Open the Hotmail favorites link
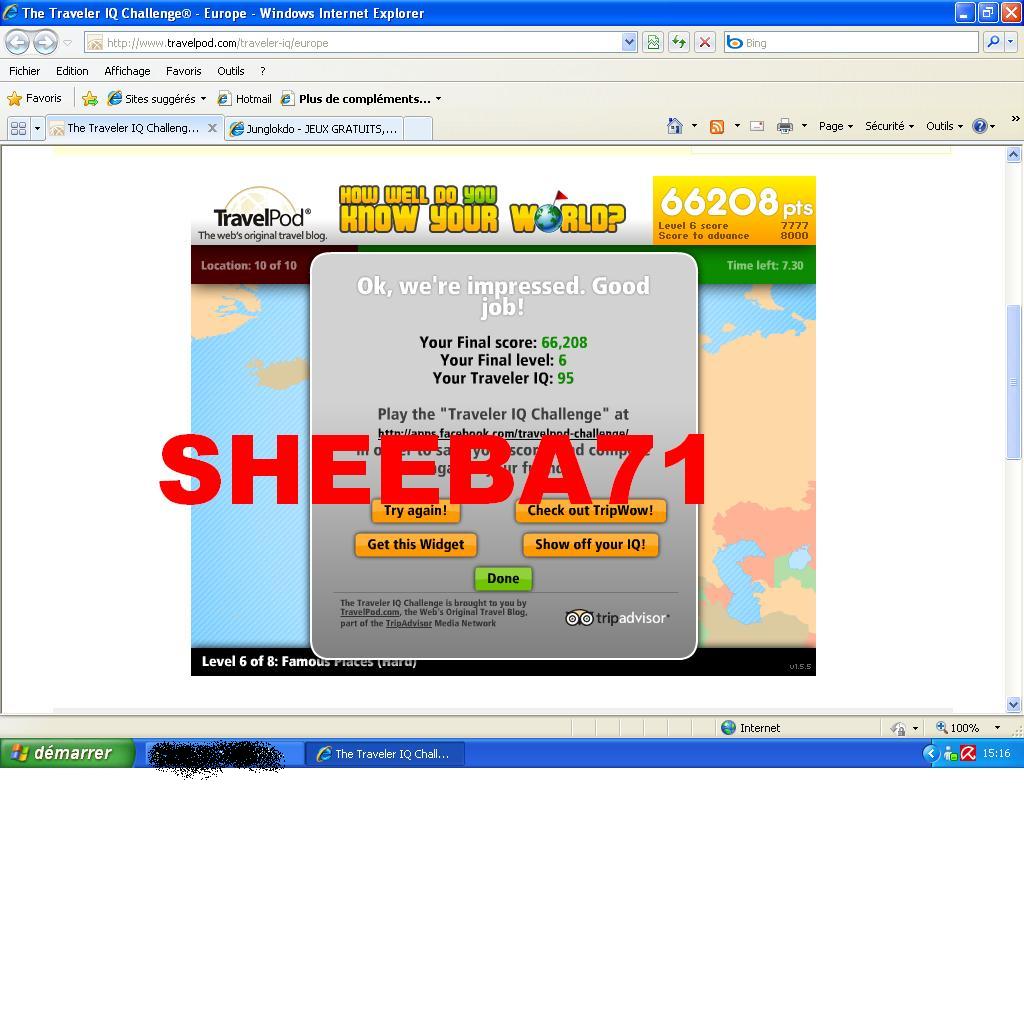 pos(245,98)
